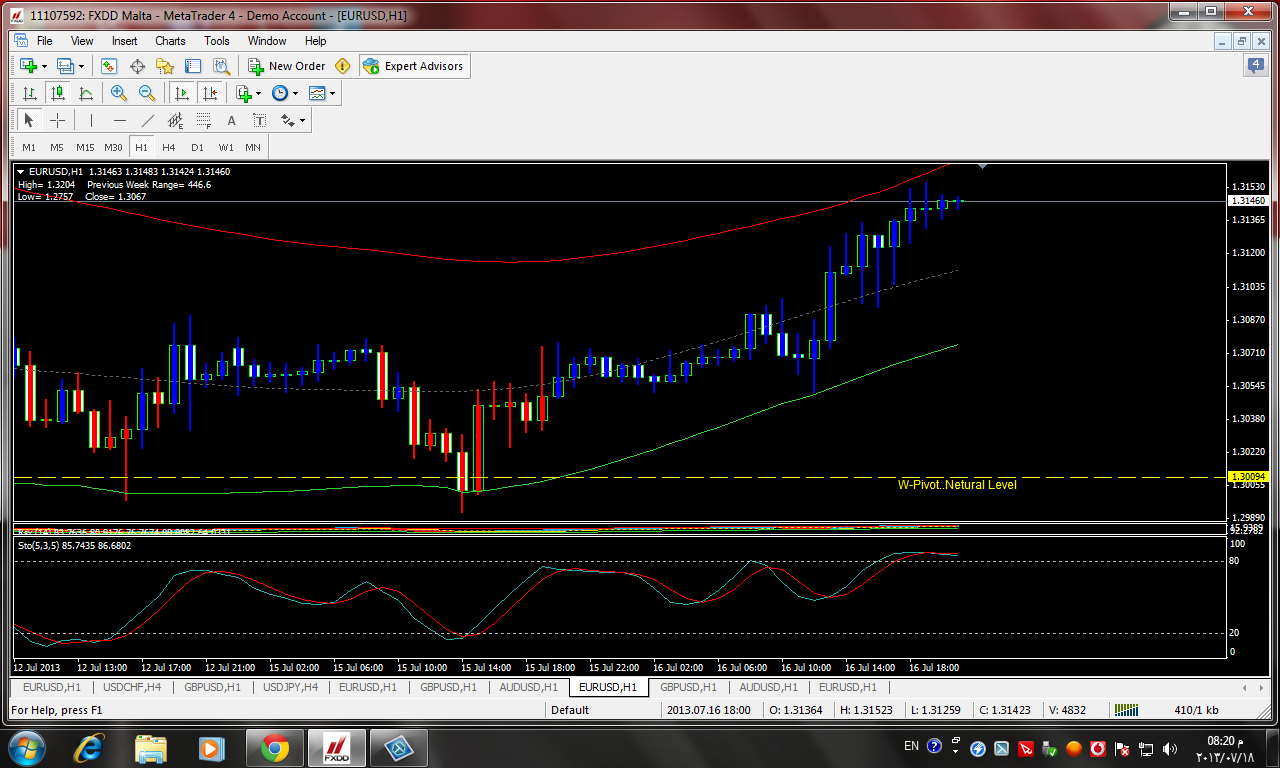This screenshot has width=1280, height=768.
Task: Click the 'Default' profile in status bar
Action: pyautogui.click(x=570, y=710)
